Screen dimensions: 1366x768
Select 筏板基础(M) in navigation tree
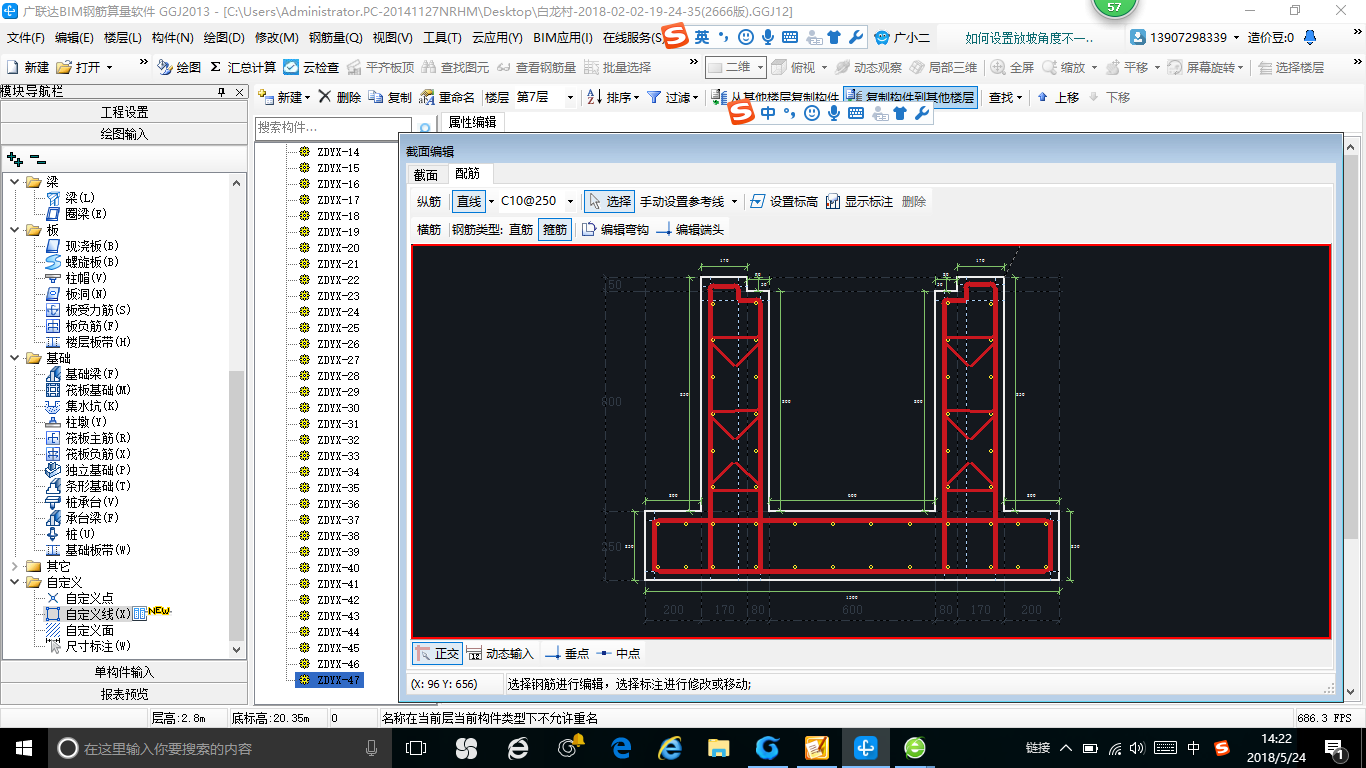(88, 390)
